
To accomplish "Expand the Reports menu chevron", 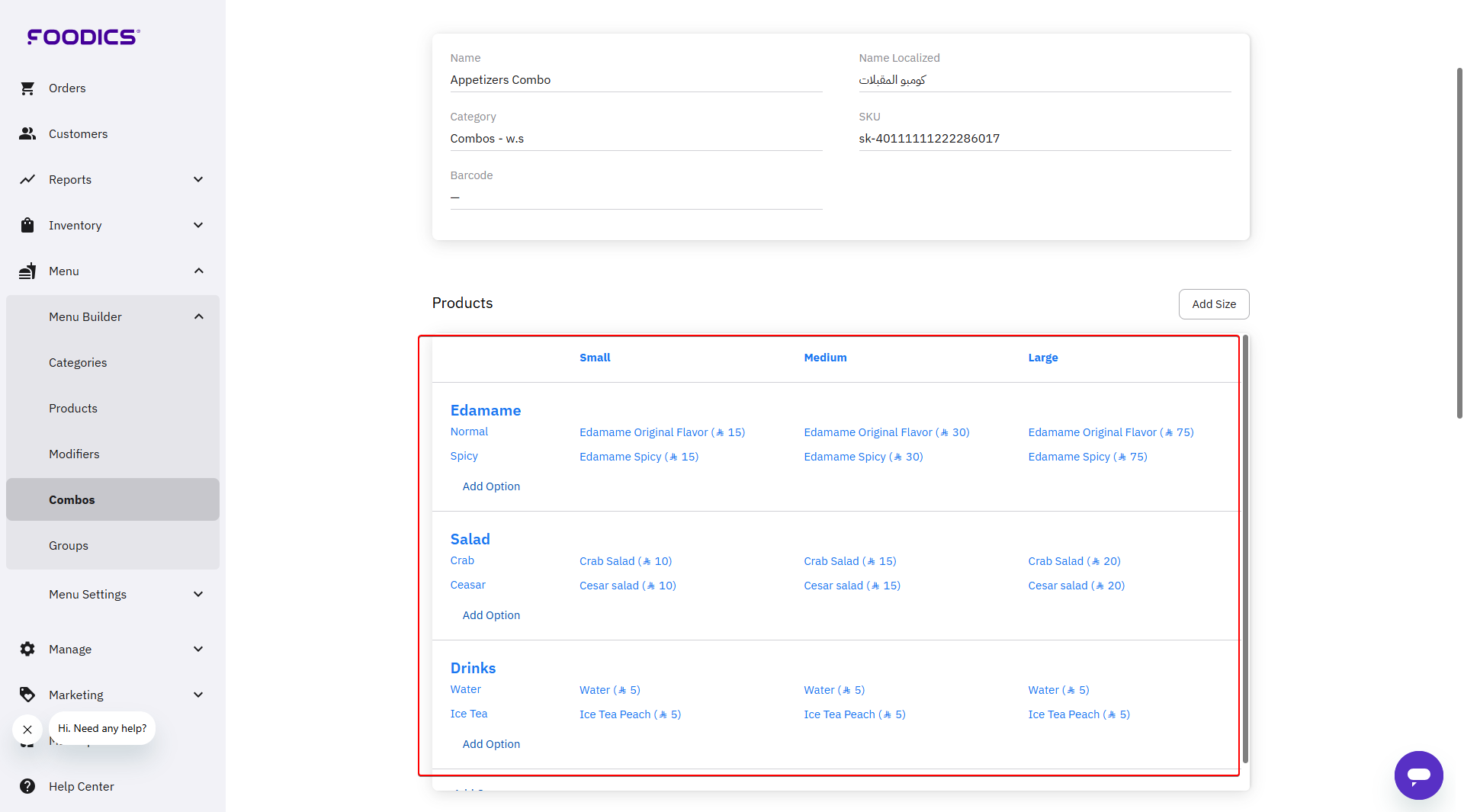I will point(198,180).
